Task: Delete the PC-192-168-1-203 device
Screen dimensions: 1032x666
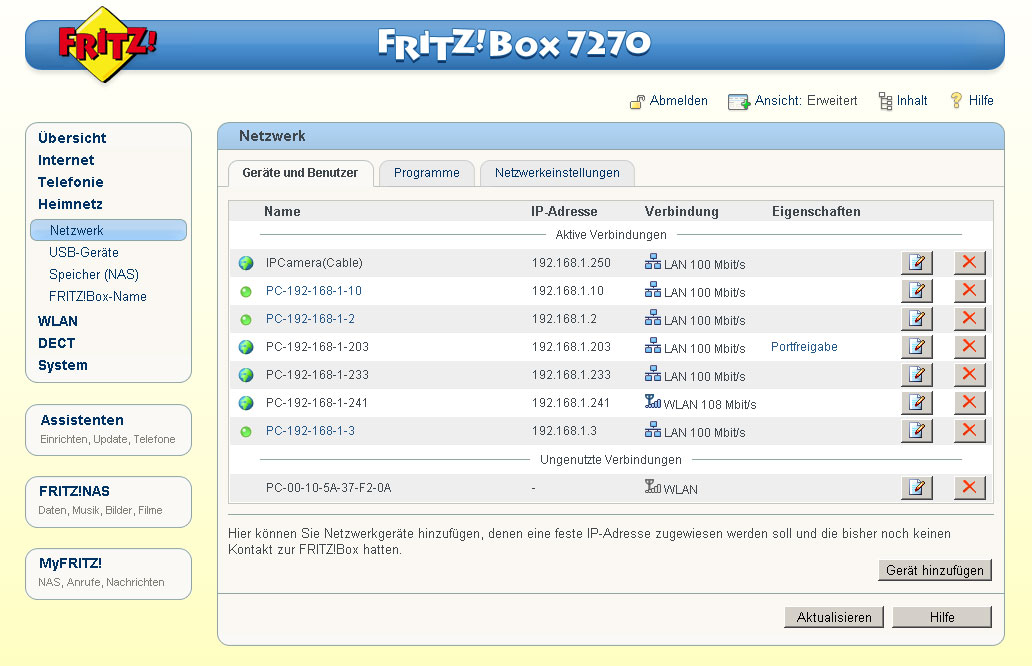Action: [x=969, y=347]
